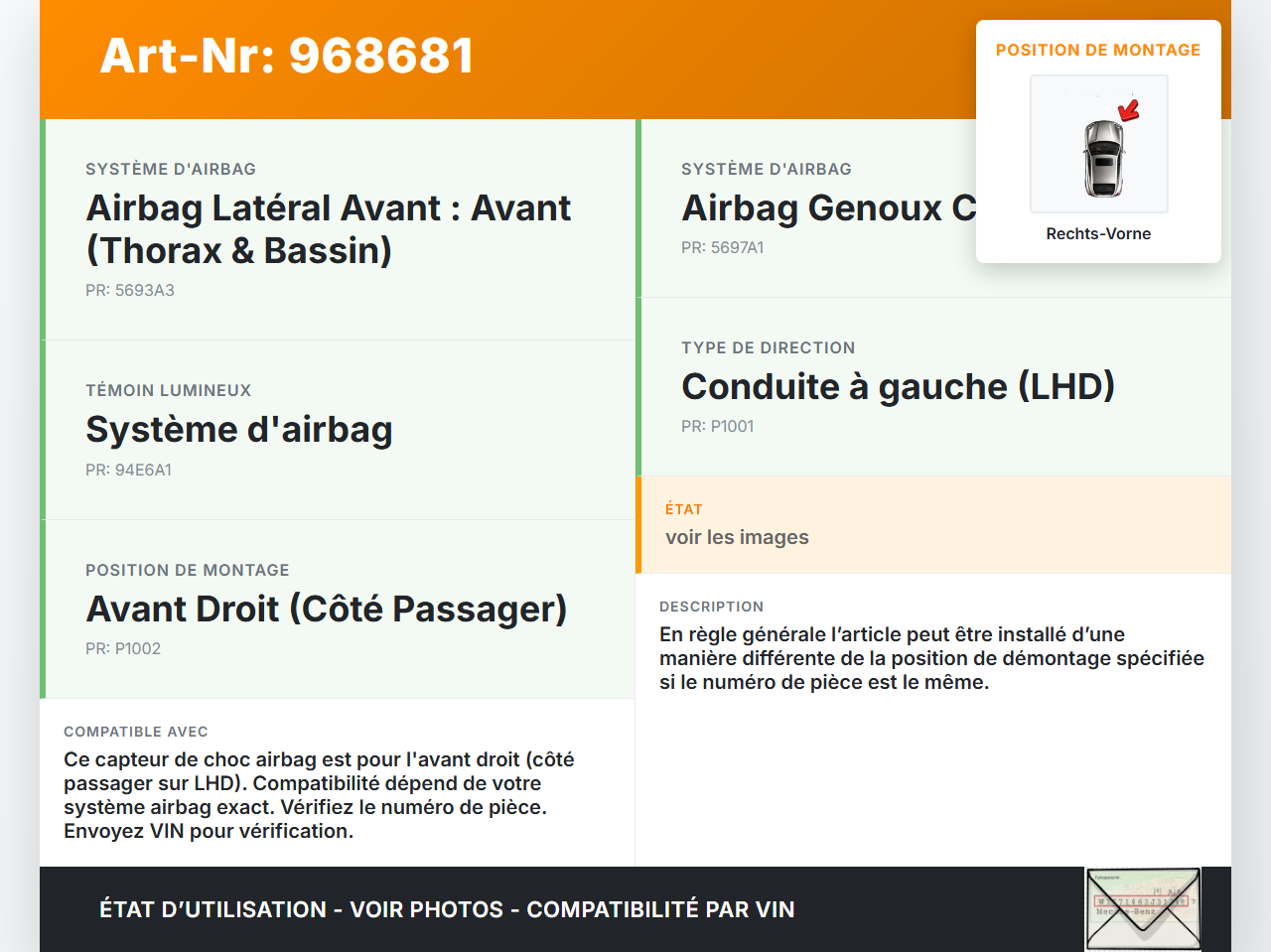Enable the Conduite à gauche (LHD) option
This screenshot has height=952, width=1271.
(x=898, y=386)
